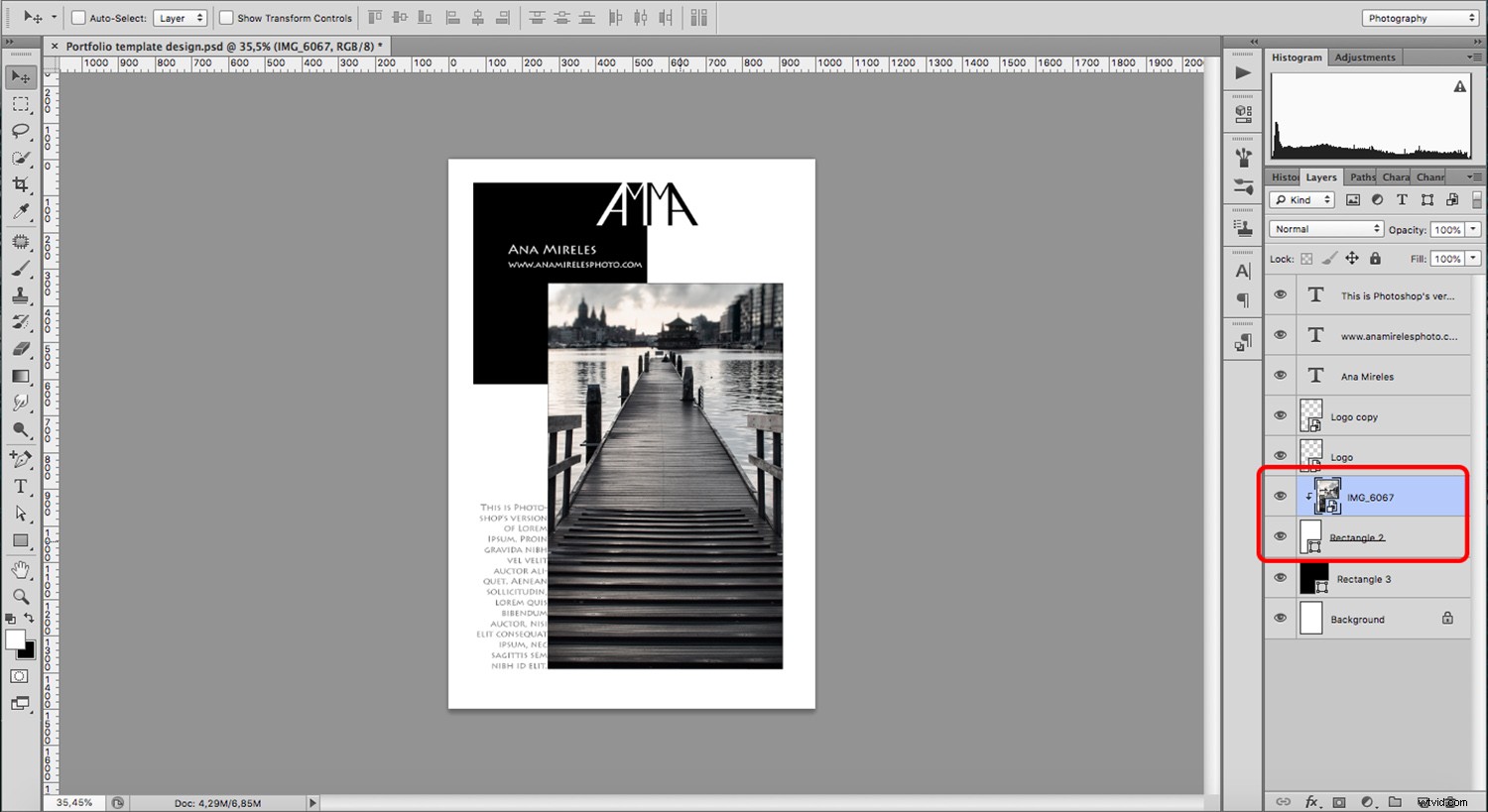
Task: Select the IMG_6067 layer thumbnail
Action: [1326, 497]
